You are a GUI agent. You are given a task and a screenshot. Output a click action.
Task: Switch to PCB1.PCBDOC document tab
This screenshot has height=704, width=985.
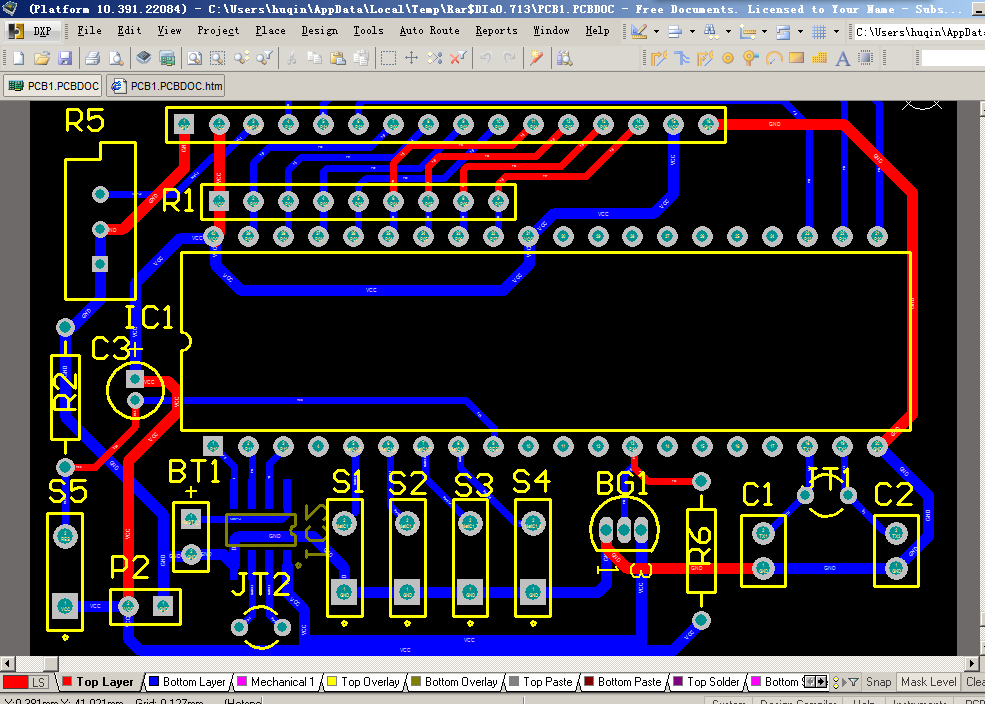pos(53,86)
